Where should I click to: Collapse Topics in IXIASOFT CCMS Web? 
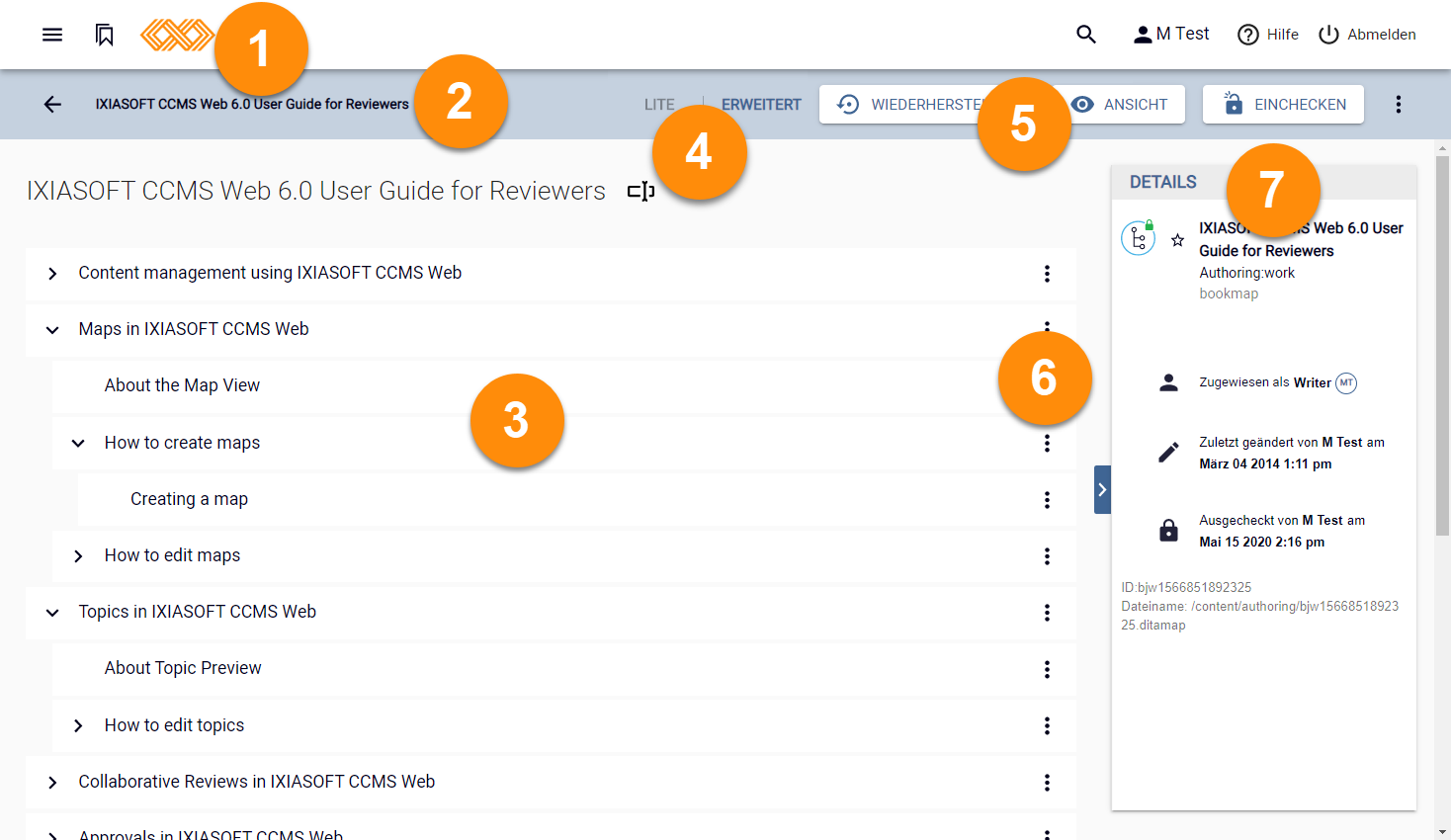pos(52,613)
